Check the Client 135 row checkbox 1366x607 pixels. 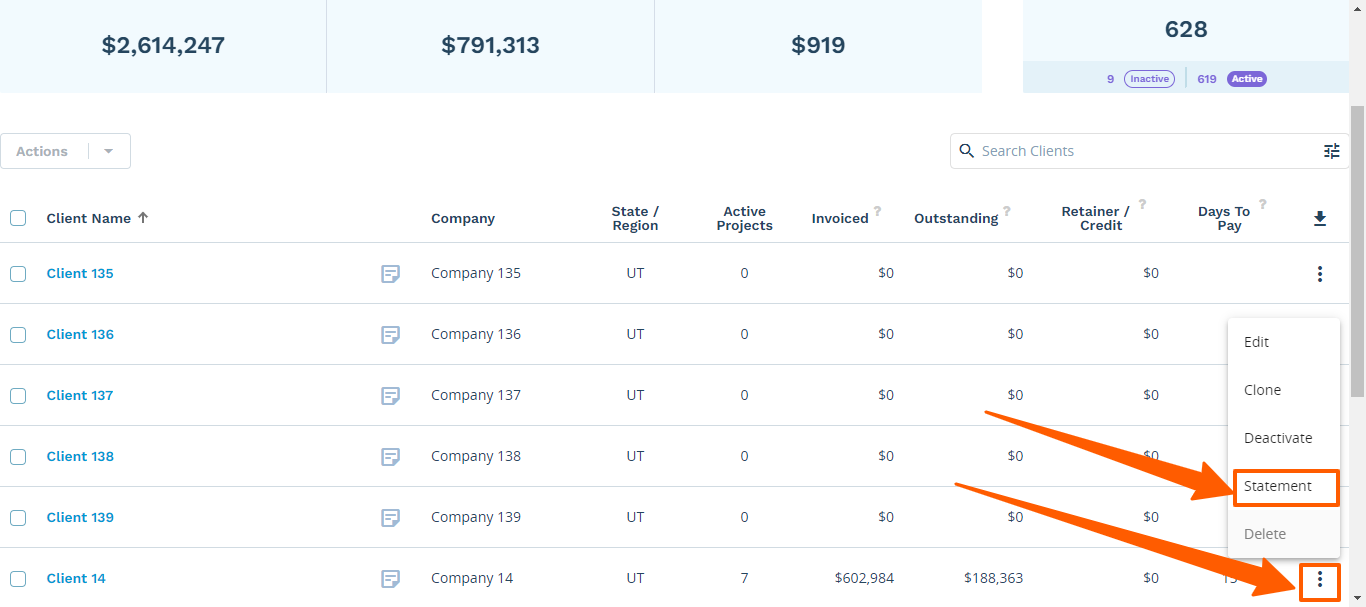[x=18, y=274]
